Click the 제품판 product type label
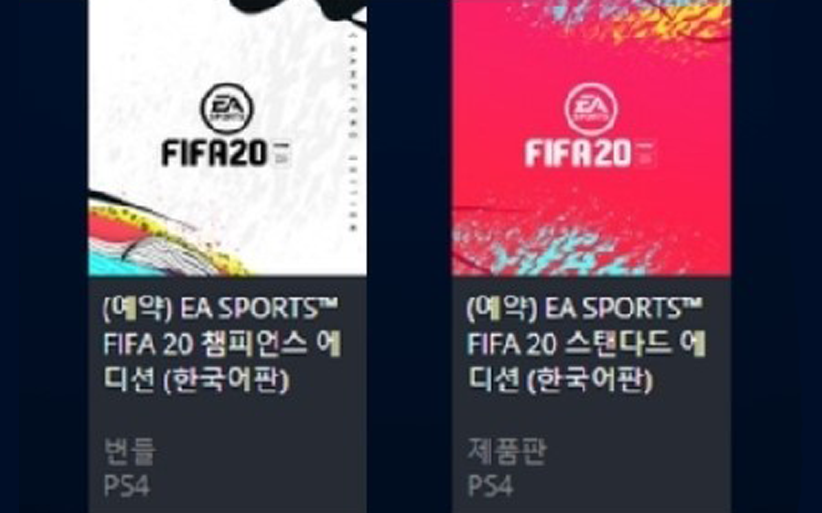 pos(507,451)
